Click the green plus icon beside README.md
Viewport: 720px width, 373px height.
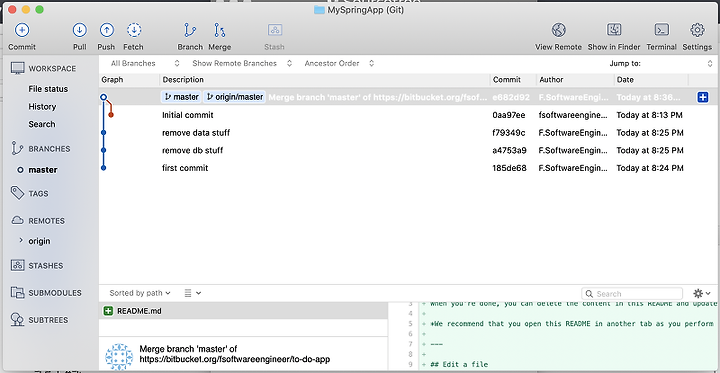[108, 311]
